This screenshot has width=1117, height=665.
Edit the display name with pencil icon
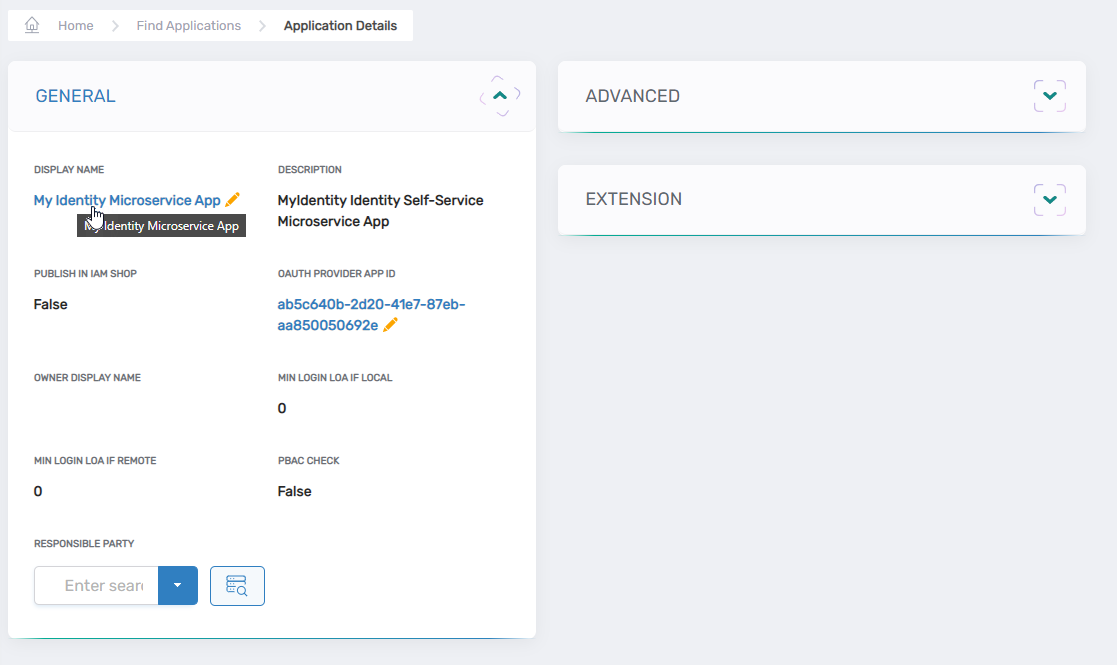233,200
